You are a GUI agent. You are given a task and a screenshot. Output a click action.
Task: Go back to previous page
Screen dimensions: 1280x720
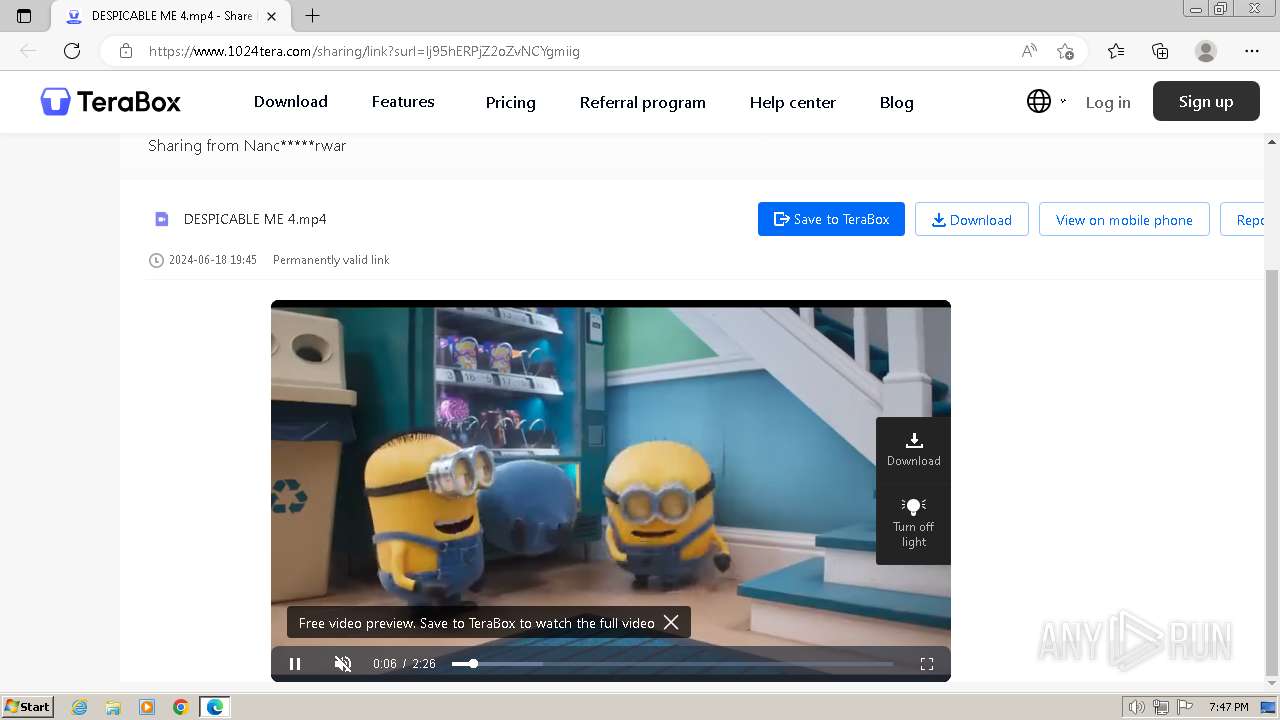[x=28, y=51]
